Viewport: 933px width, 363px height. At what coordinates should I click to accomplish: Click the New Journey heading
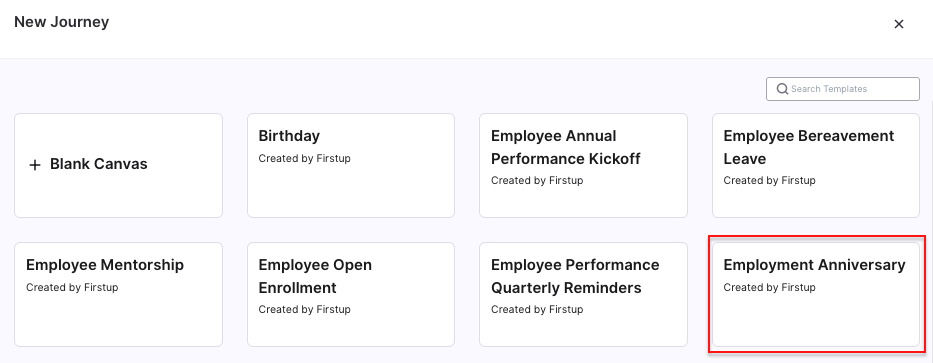click(62, 22)
